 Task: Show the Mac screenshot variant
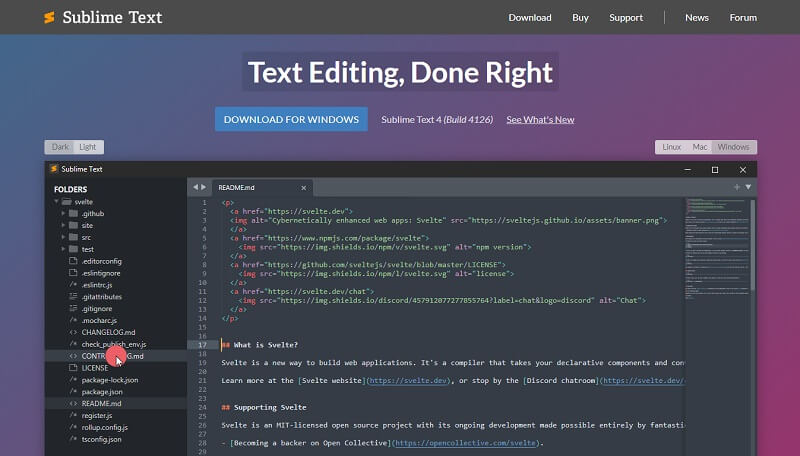(699, 147)
